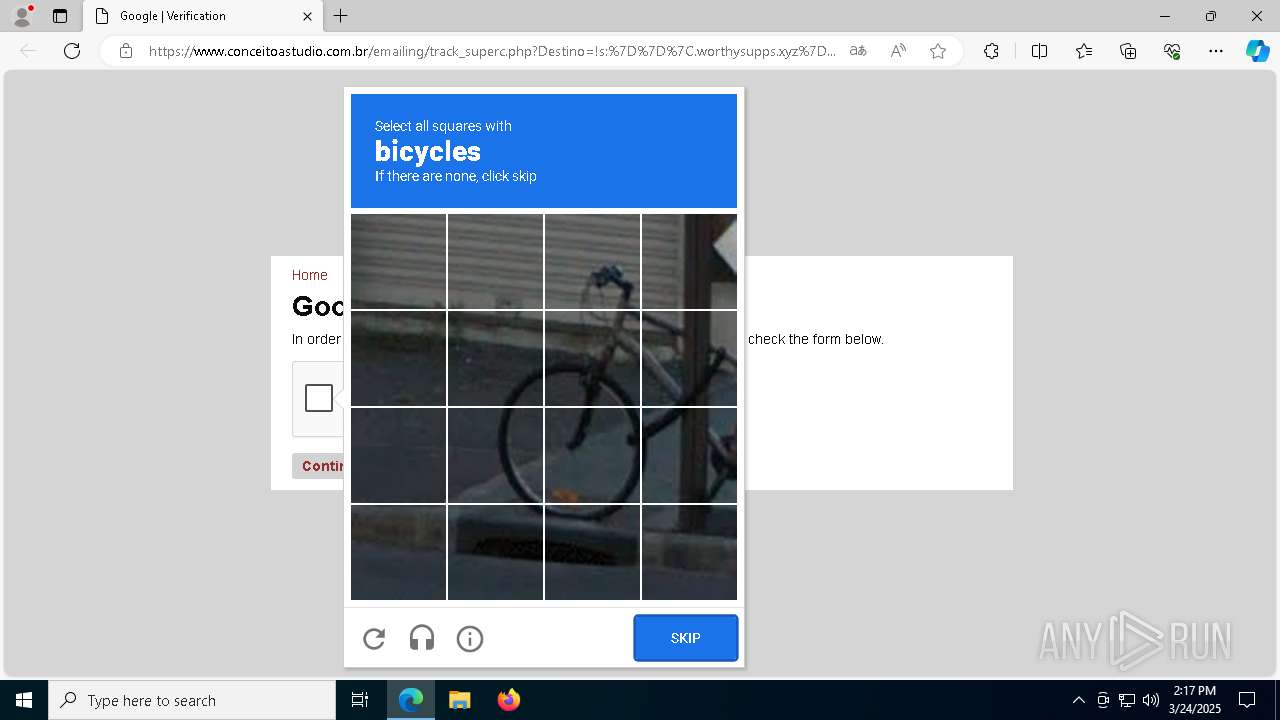This screenshot has width=1280, height=720.
Task: Open the volume speaker icon
Action: 1151,700
